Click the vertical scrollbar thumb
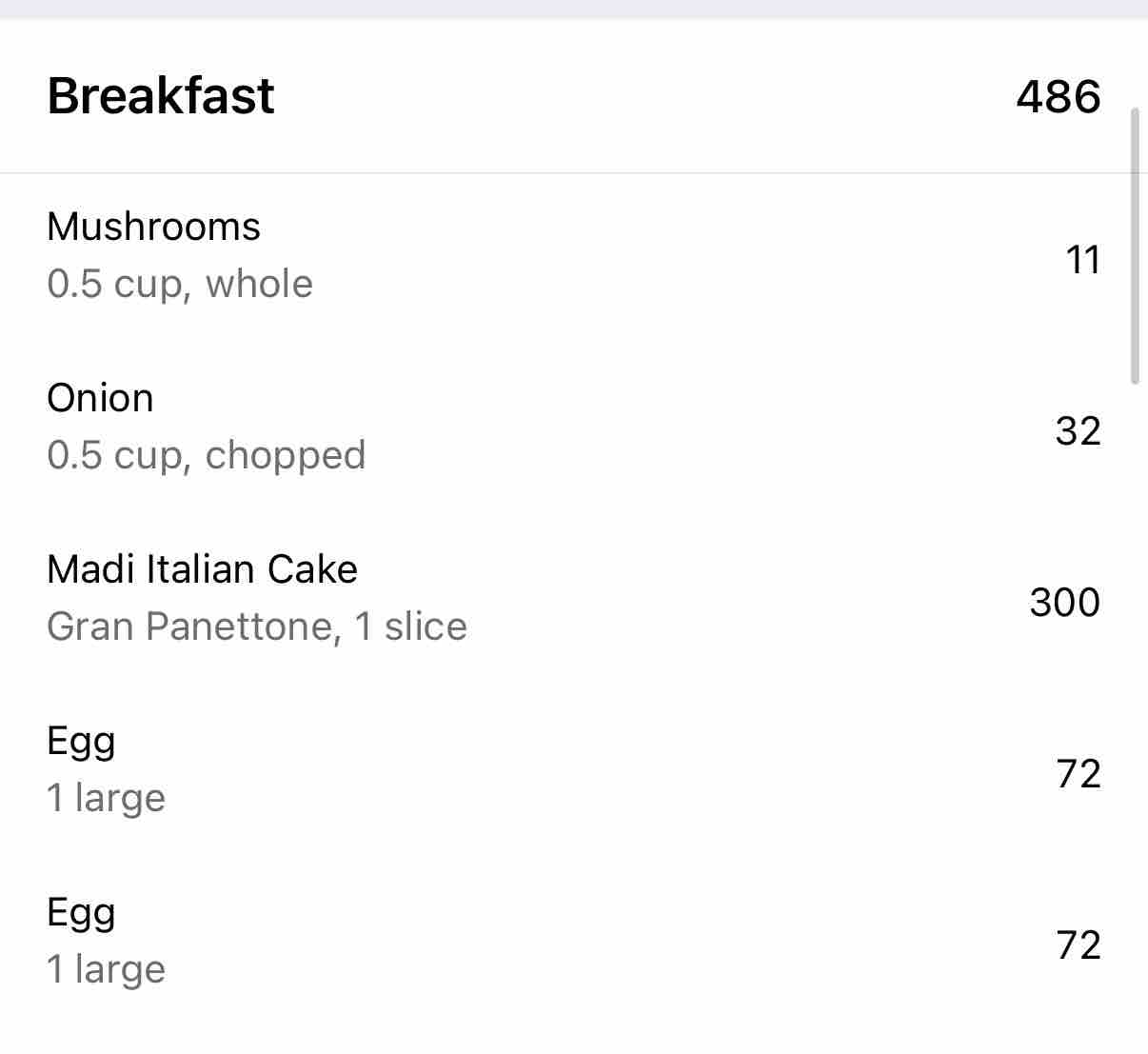 coord(1134,246)
